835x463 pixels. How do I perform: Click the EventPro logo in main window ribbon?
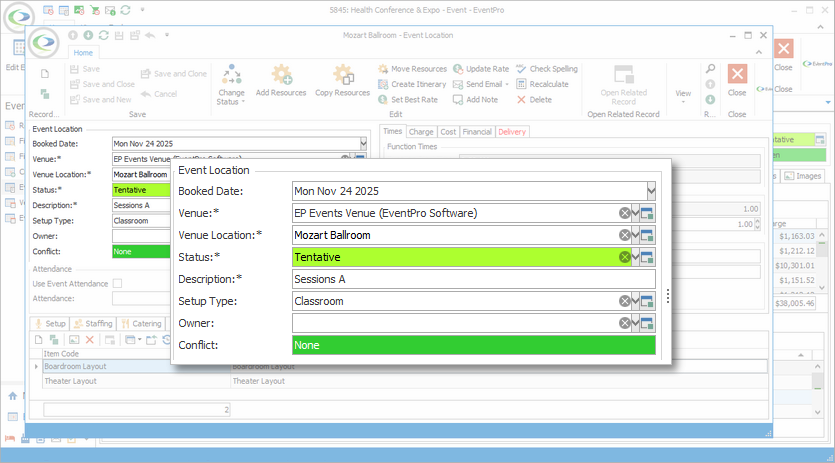(x=817, y=64)
